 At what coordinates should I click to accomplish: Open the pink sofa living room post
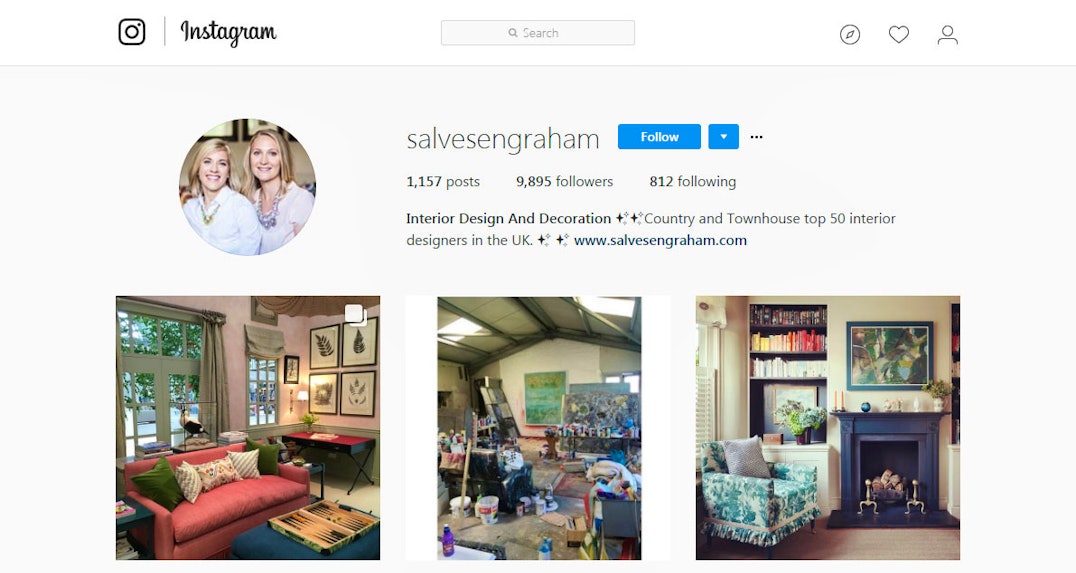(248, 428)
